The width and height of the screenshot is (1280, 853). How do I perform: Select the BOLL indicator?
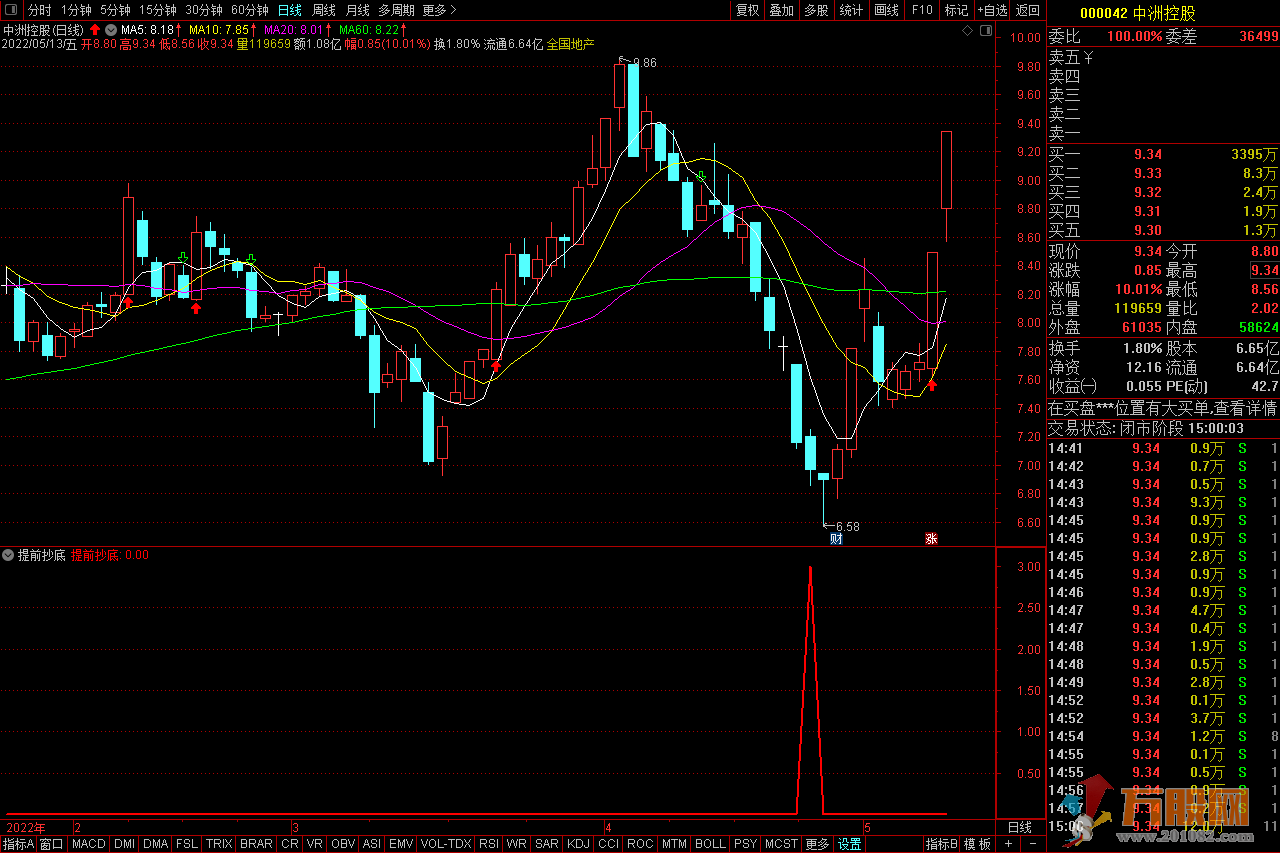point(710,844)
